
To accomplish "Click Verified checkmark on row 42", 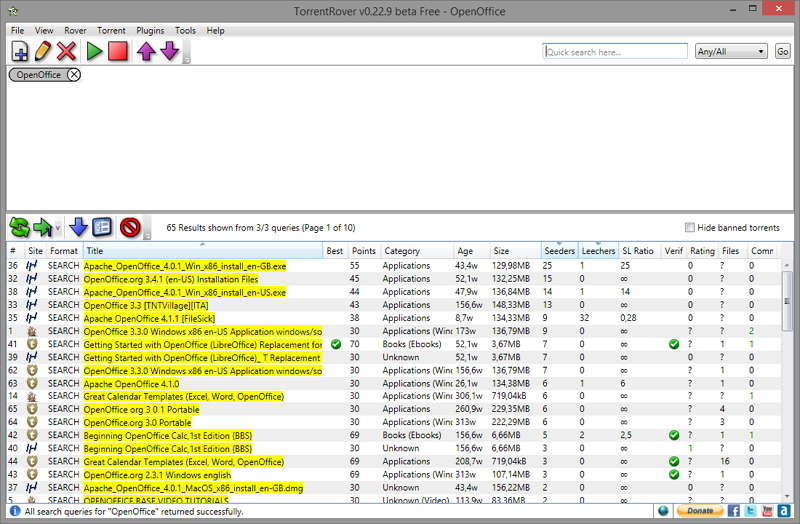I will (x=673, y=435).
